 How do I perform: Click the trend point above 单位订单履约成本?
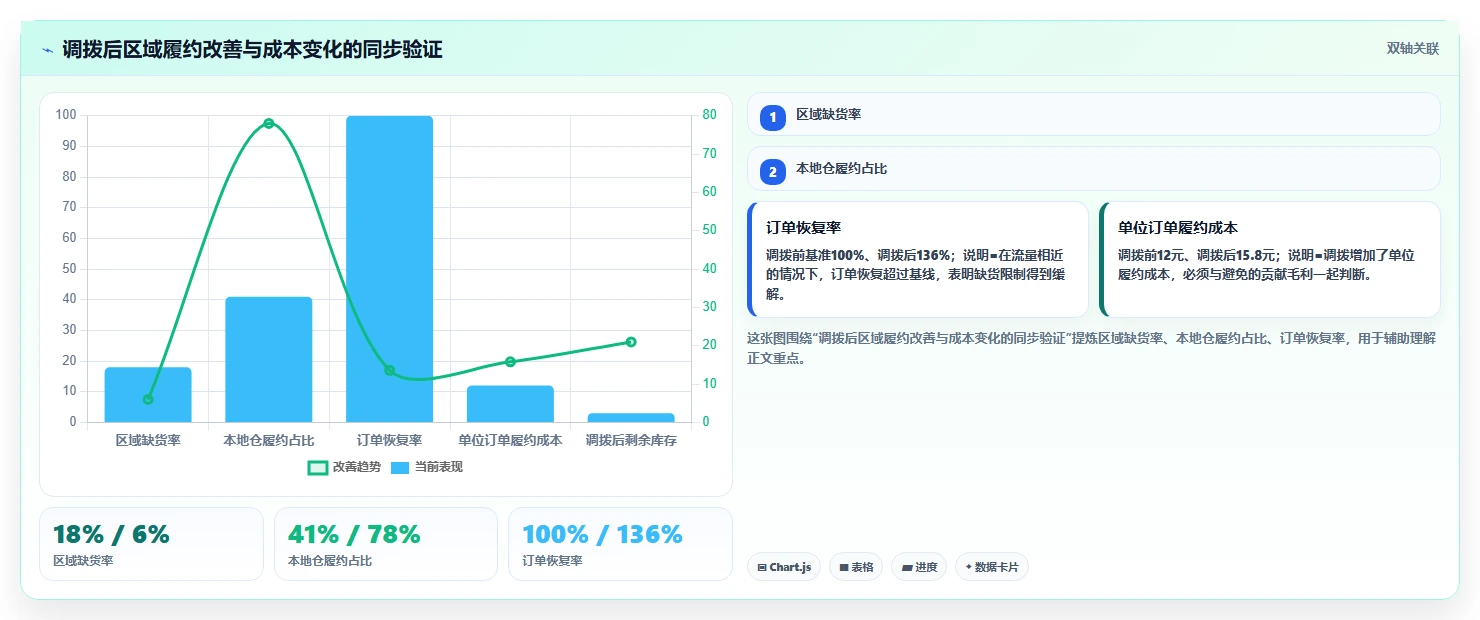tap(510, 361)
